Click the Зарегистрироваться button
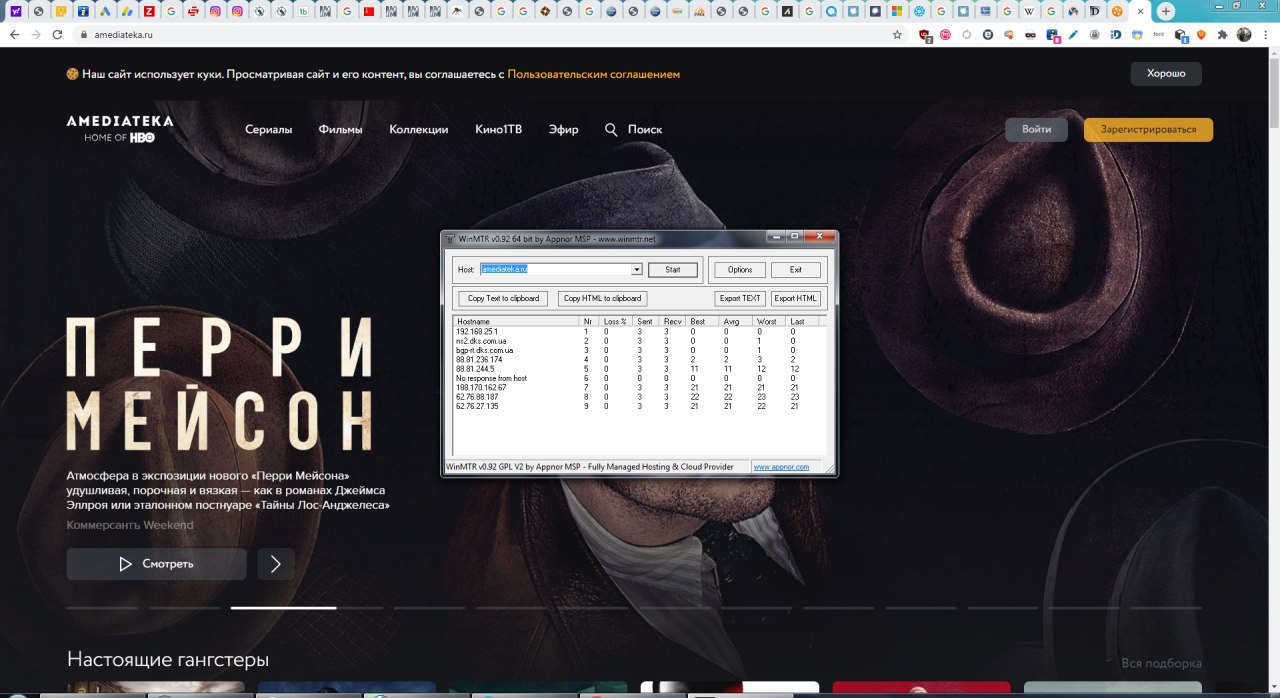The height and width of the screenshot is (698, 1280). coord(1148,130)
